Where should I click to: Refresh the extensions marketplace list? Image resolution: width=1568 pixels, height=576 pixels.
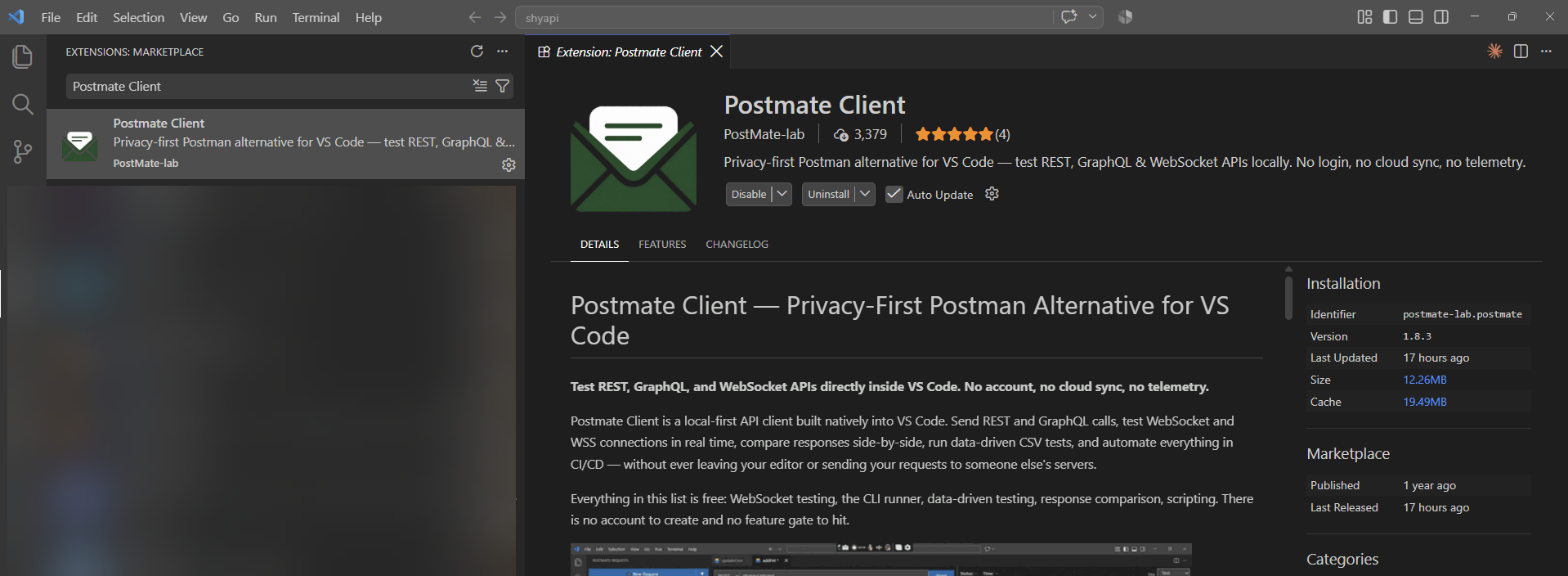pos(477,52)
